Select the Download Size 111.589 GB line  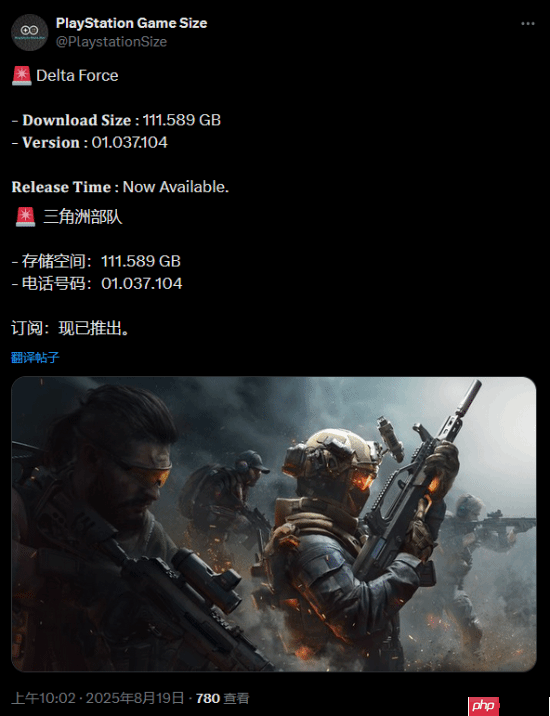pyautogui.click(x=116, y=120)
